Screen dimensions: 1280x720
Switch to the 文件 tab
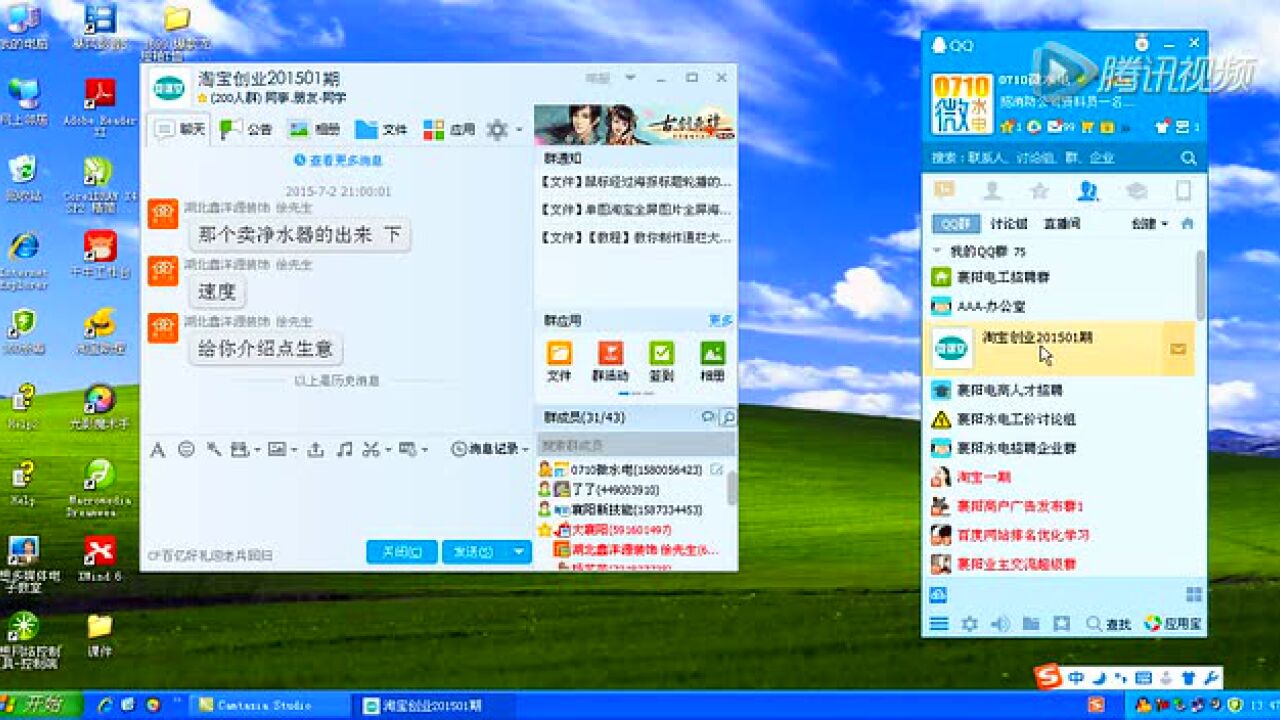381,129
